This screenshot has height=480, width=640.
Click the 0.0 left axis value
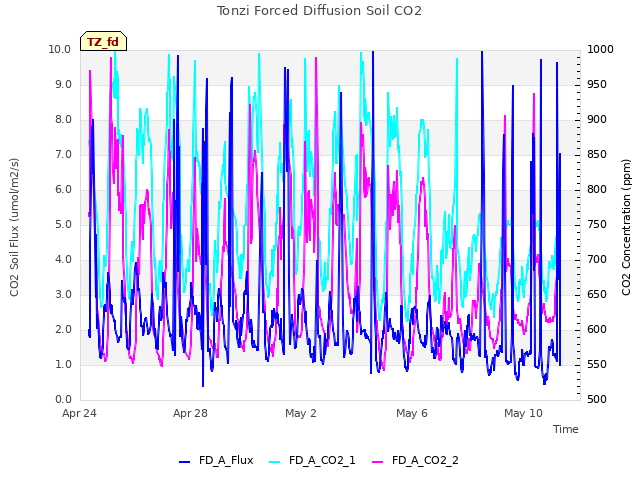[63, 400]
